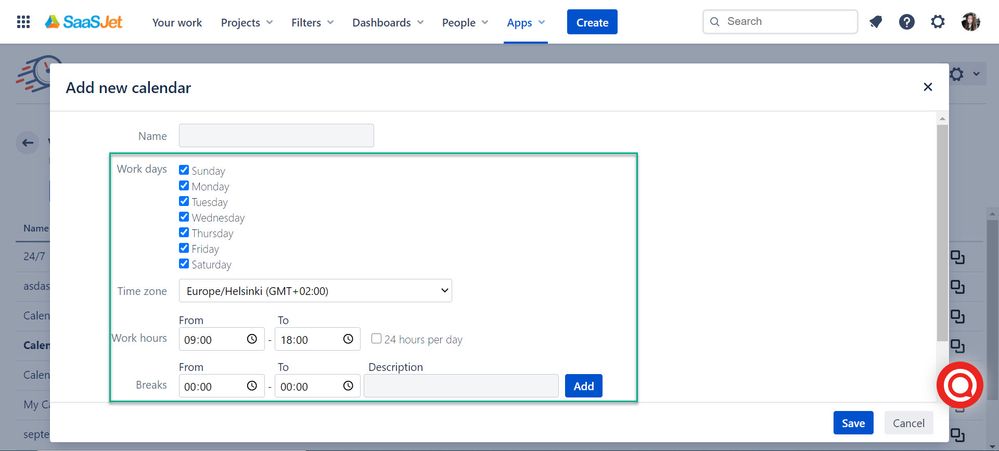Click the Create button
This screenshot has height=451, width=999.
click(593, 22)
